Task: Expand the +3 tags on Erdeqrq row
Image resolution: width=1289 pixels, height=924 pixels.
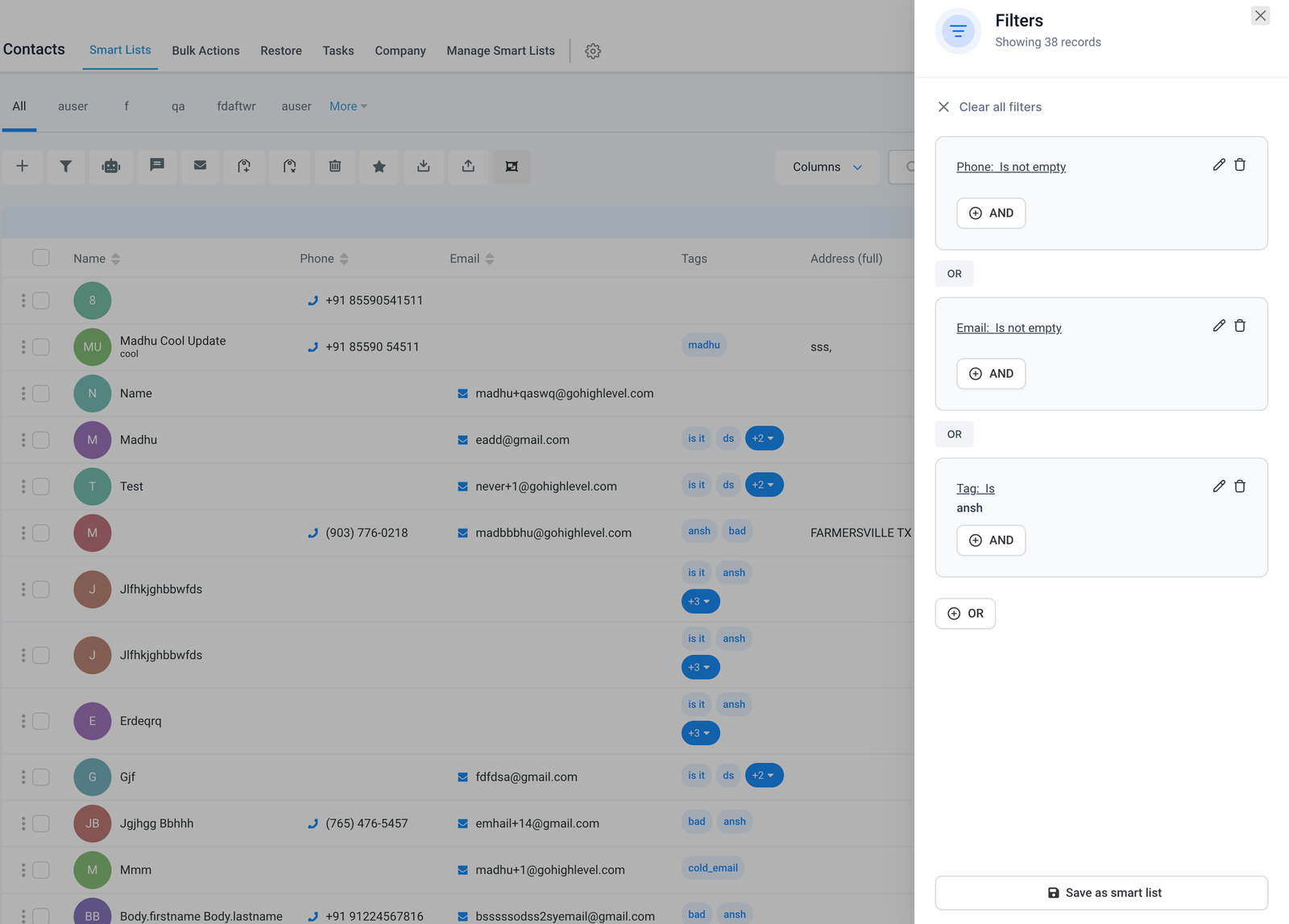Action: pyautogui.click(x=700, y=733)
